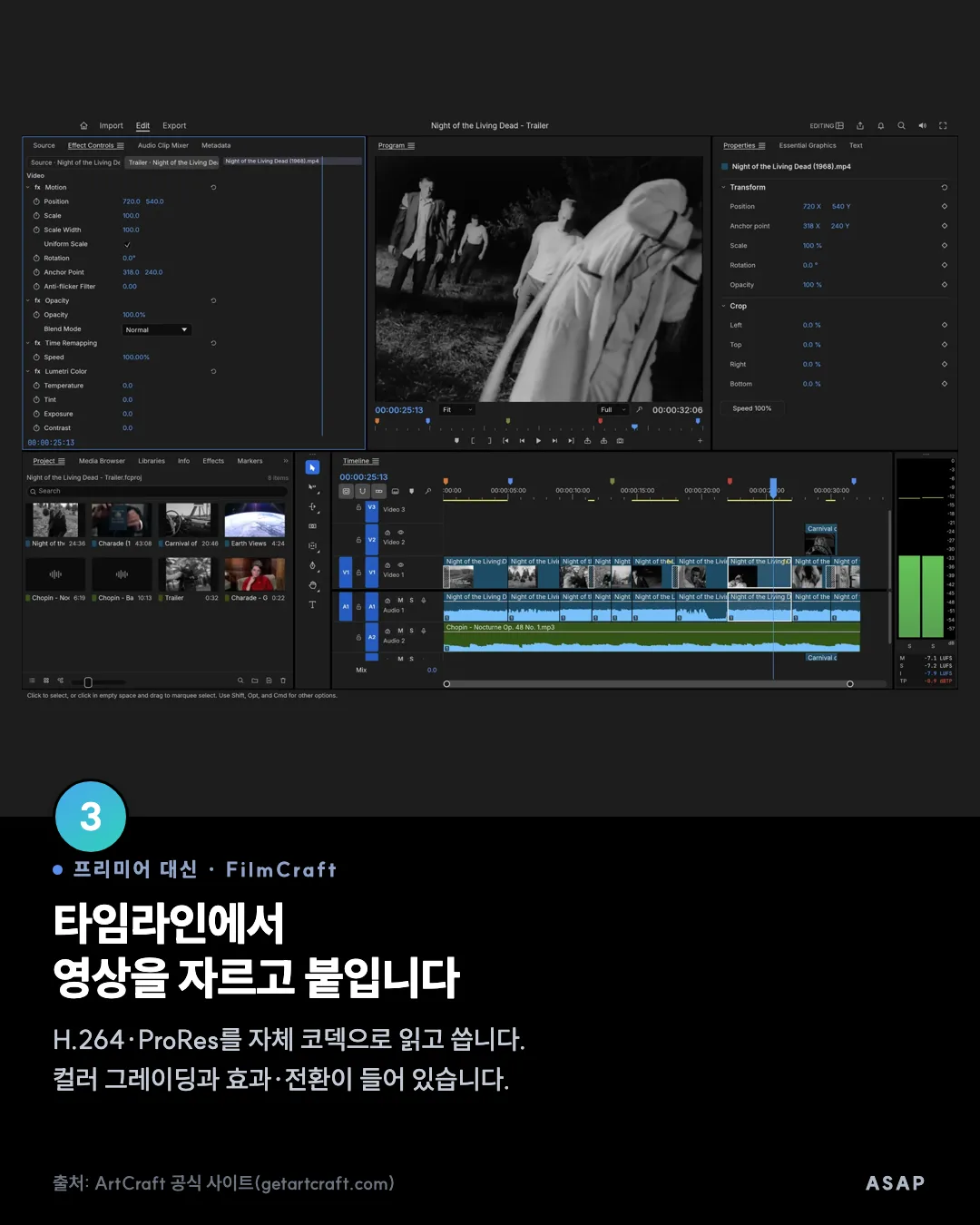Select the Ripple Edit tool
This screenshot has width=980, height=1225.
pyautogui.click(x=313, y=506)
